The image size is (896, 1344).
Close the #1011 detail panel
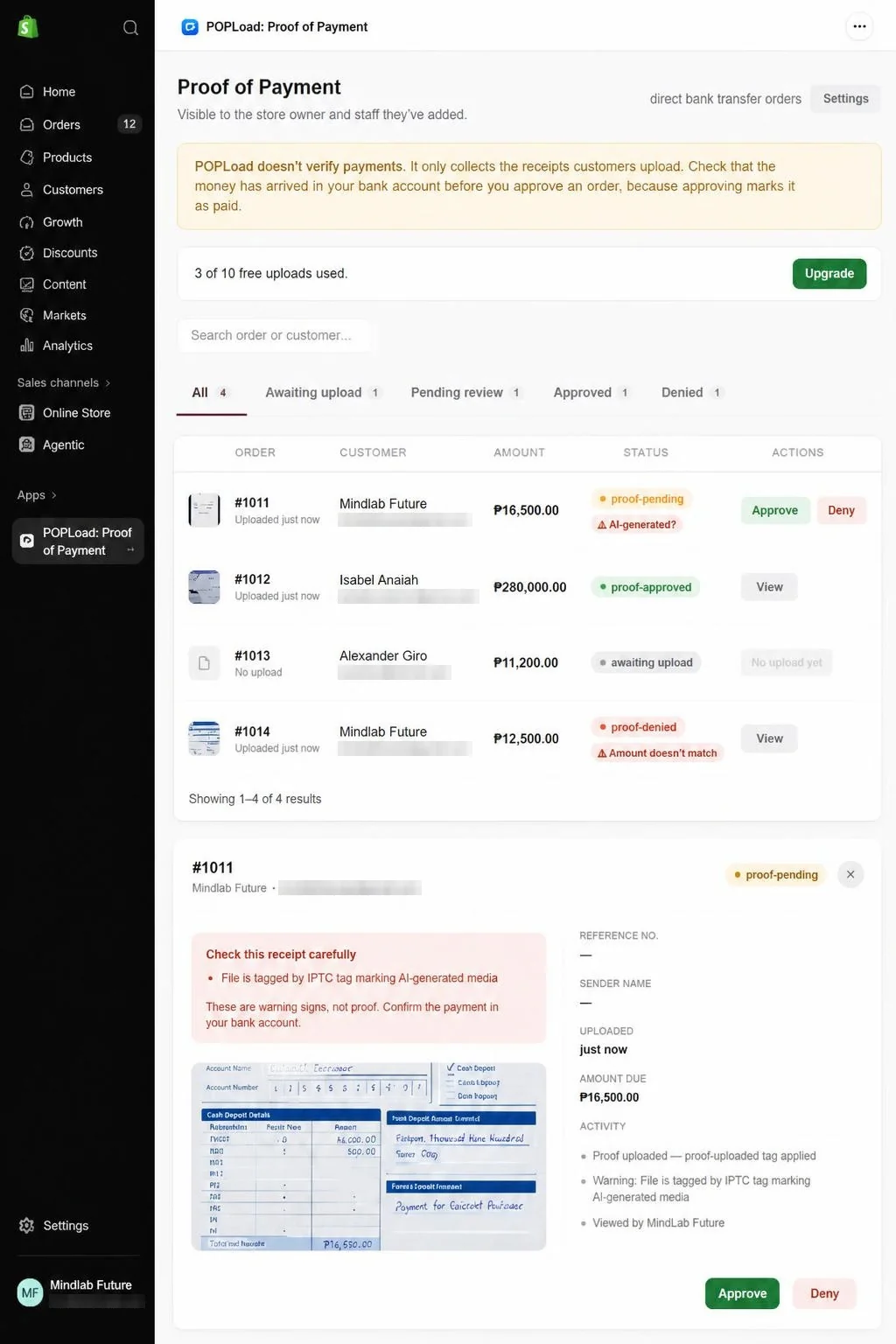[850, 874]
